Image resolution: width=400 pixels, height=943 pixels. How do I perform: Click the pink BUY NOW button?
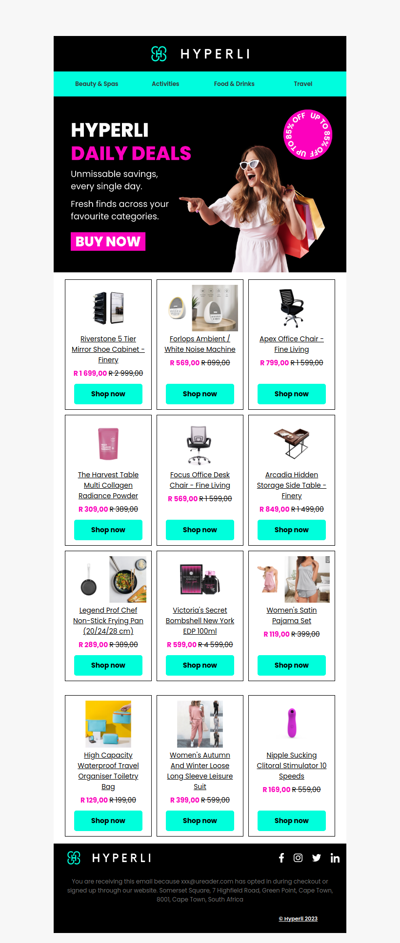pos(108,242)
